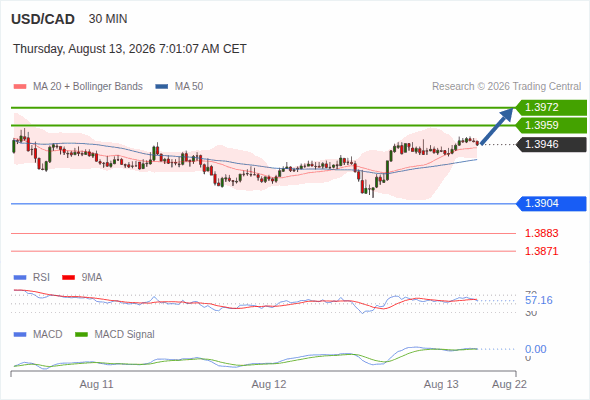Viewport: 590px width, 400px height.
Task: Click the MACD blue legend marker
Action: click(x=20, y=335)
